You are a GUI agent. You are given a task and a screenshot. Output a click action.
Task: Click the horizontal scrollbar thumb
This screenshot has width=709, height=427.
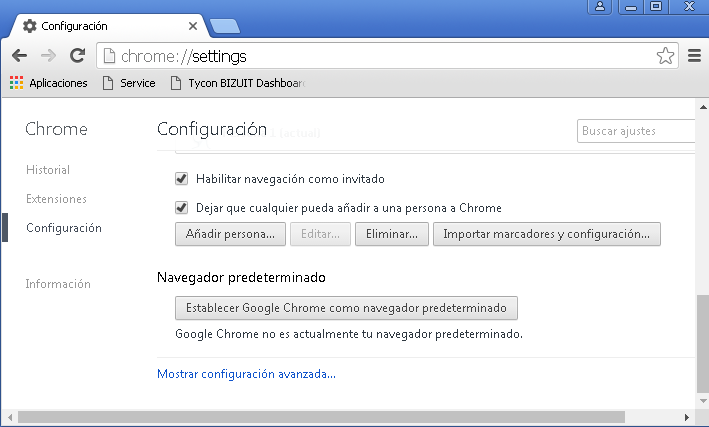click(321, 417)
